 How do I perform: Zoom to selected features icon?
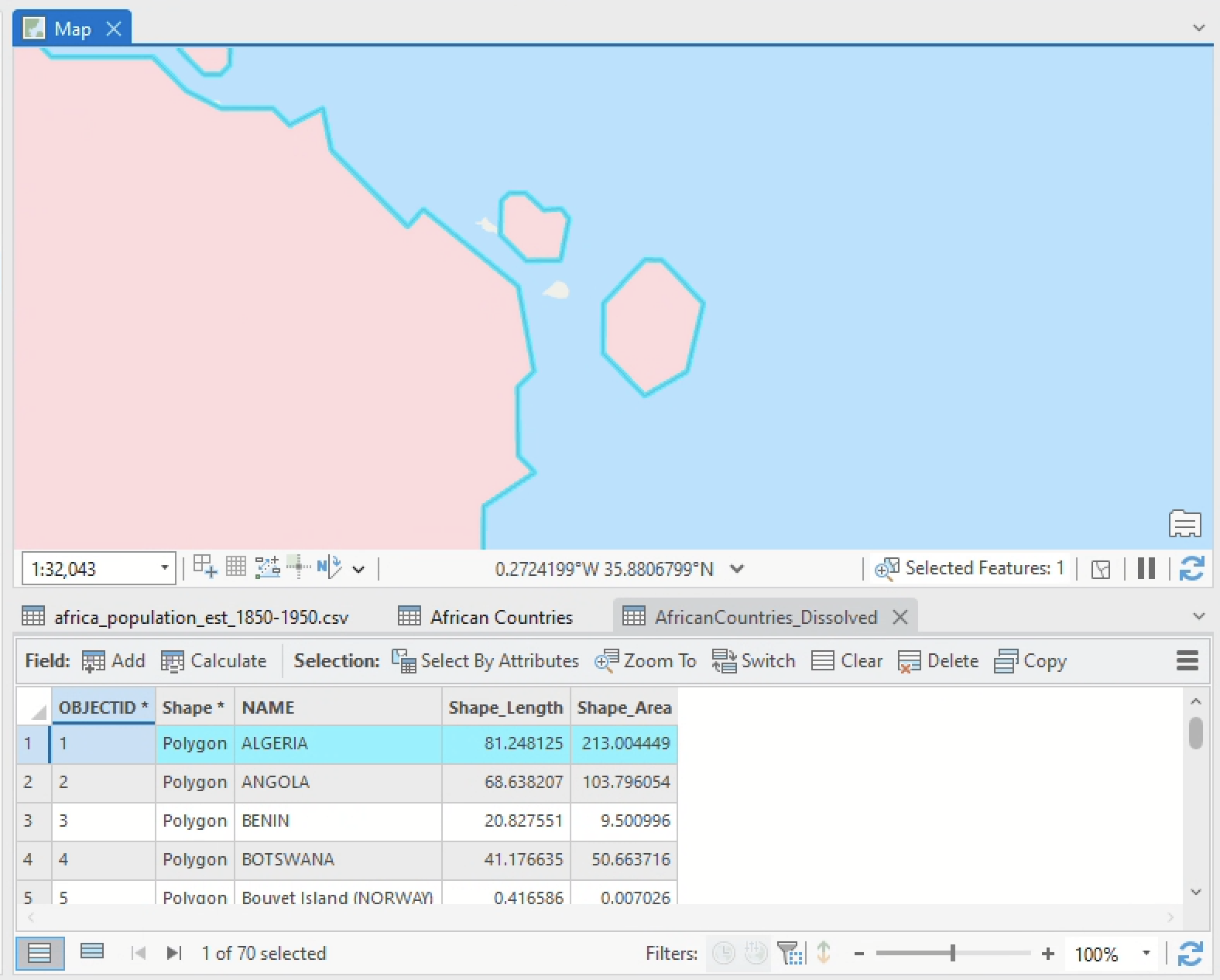tap(886, 569)
